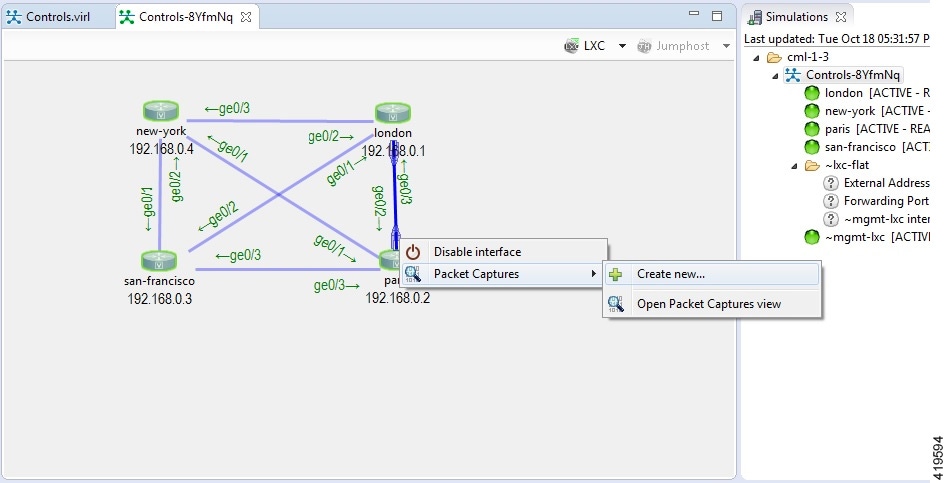This screenshot has height=483, width=946.
Task: Click the green status icon for san-francisco
Action: click(812, 147)
